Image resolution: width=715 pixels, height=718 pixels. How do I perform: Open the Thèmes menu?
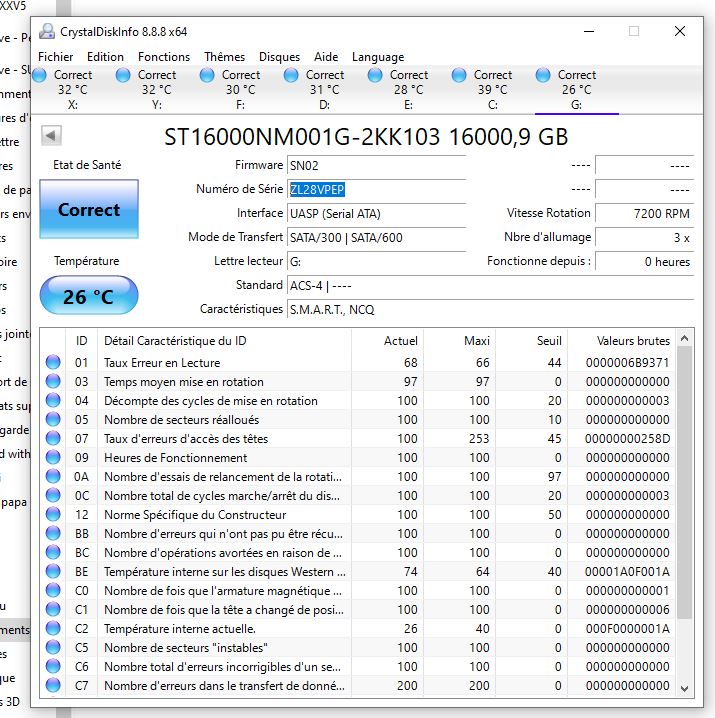(x=224, y=57)
